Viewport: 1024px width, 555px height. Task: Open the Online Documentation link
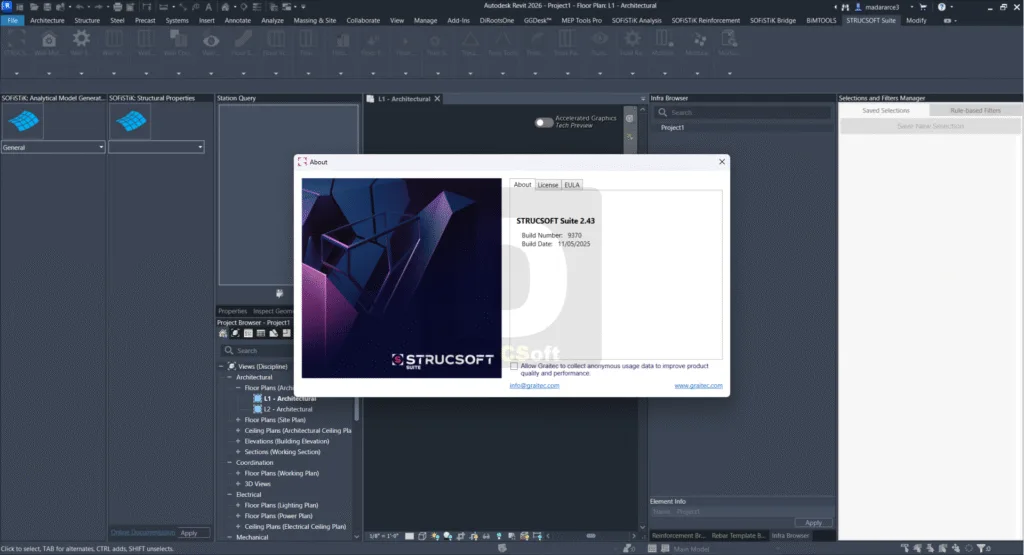pyautogui.click(x=142, y=532)
